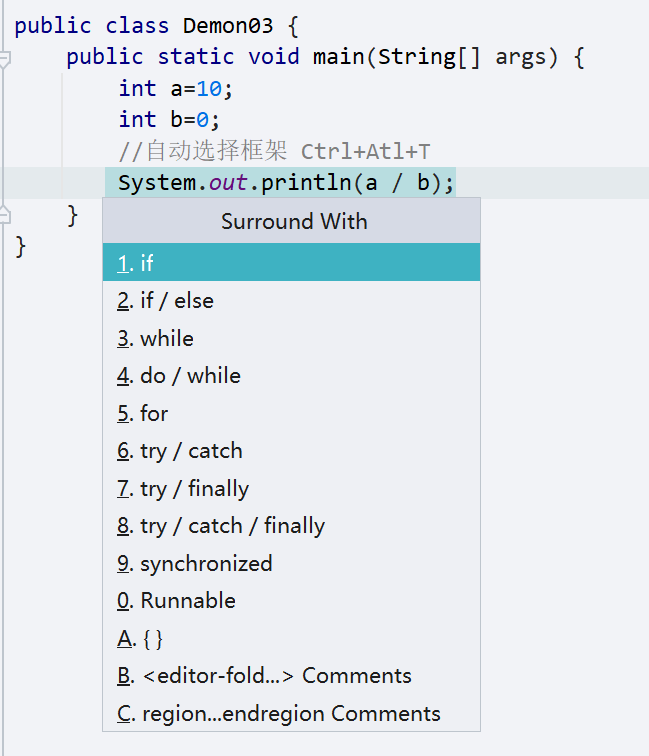Select '7. try / finally' entry
This screenshot has width=649, height=756.
[291, 488]
